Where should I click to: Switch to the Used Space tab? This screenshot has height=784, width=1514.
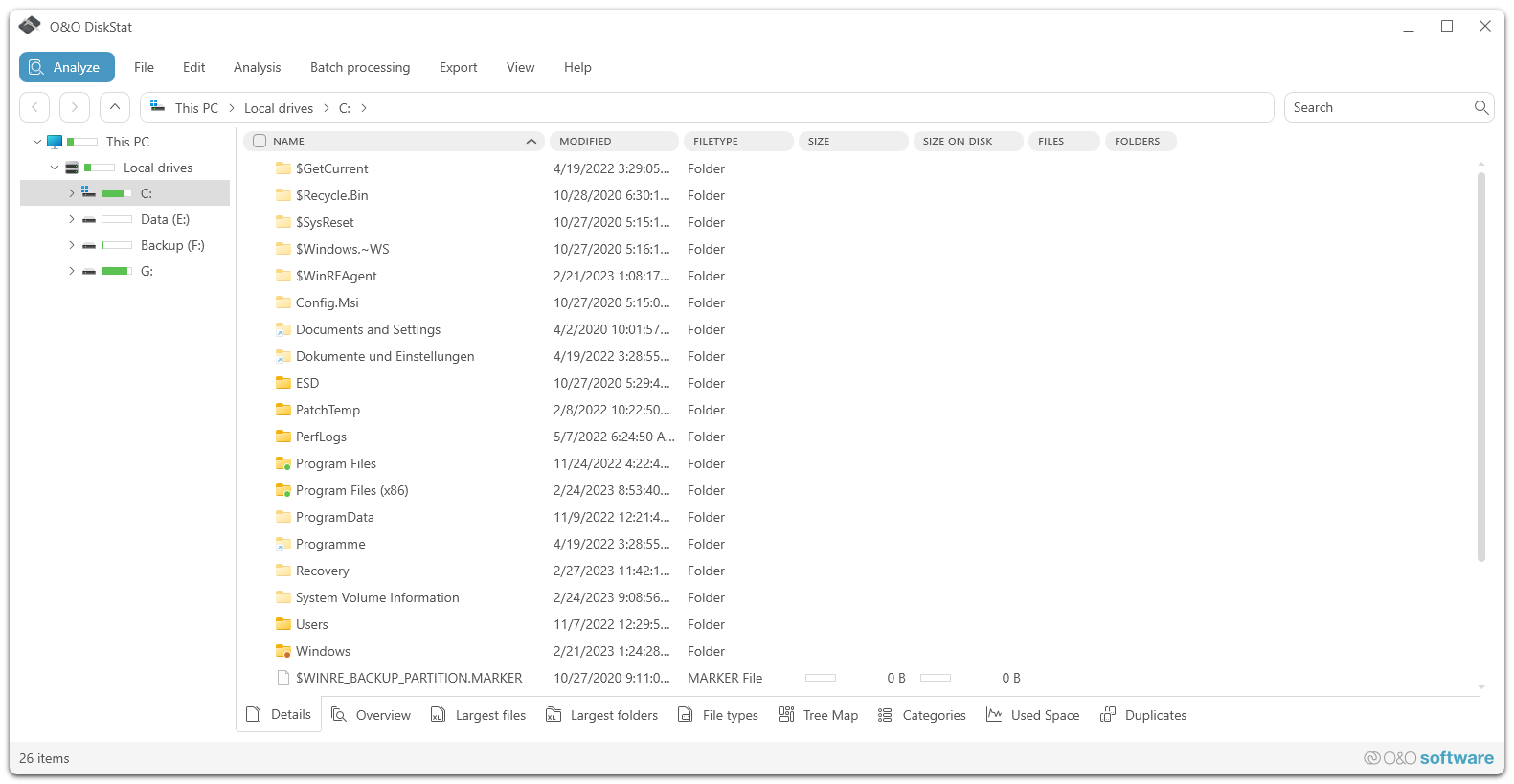point(1032,715)
